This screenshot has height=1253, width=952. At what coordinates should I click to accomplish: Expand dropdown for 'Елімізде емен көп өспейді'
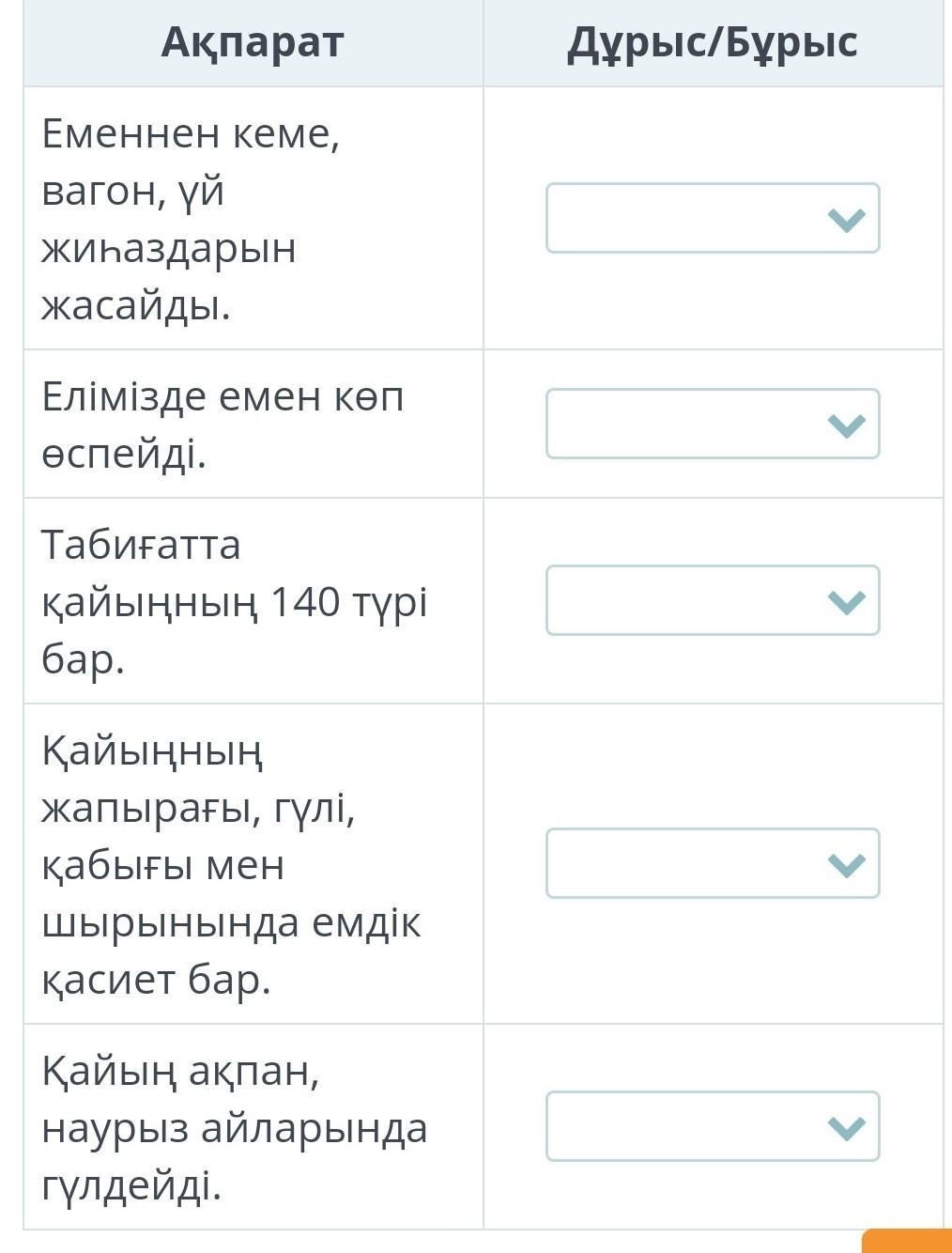[712, 424]
